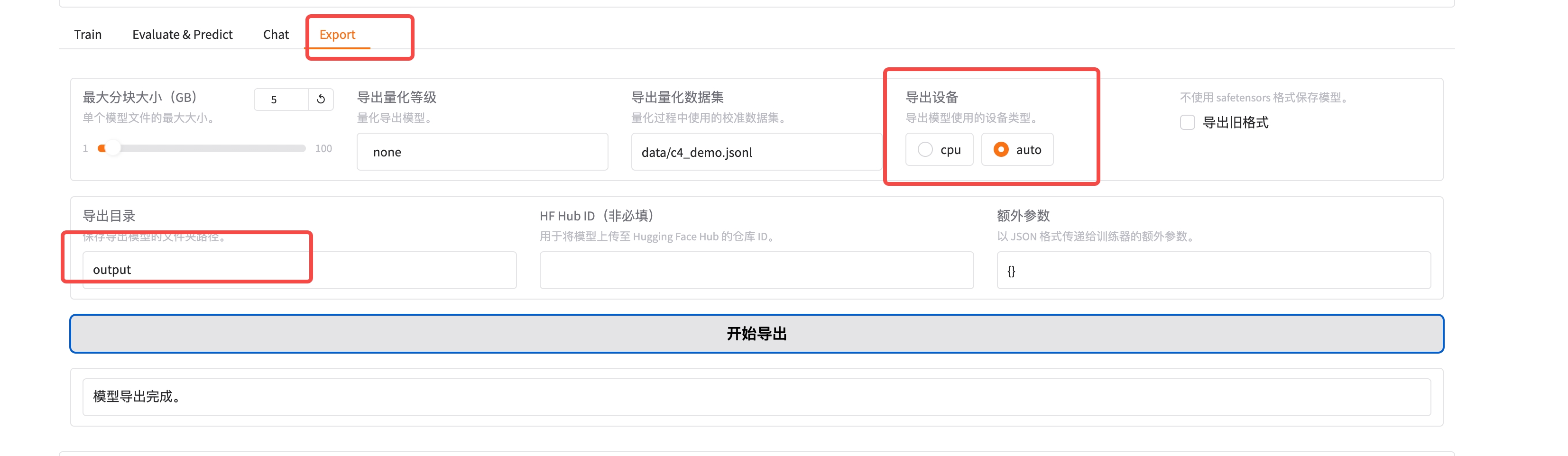This screenshot has height=456, width=1568.
Task: Click the 导出设备 heading label
Action: (932, 97)
